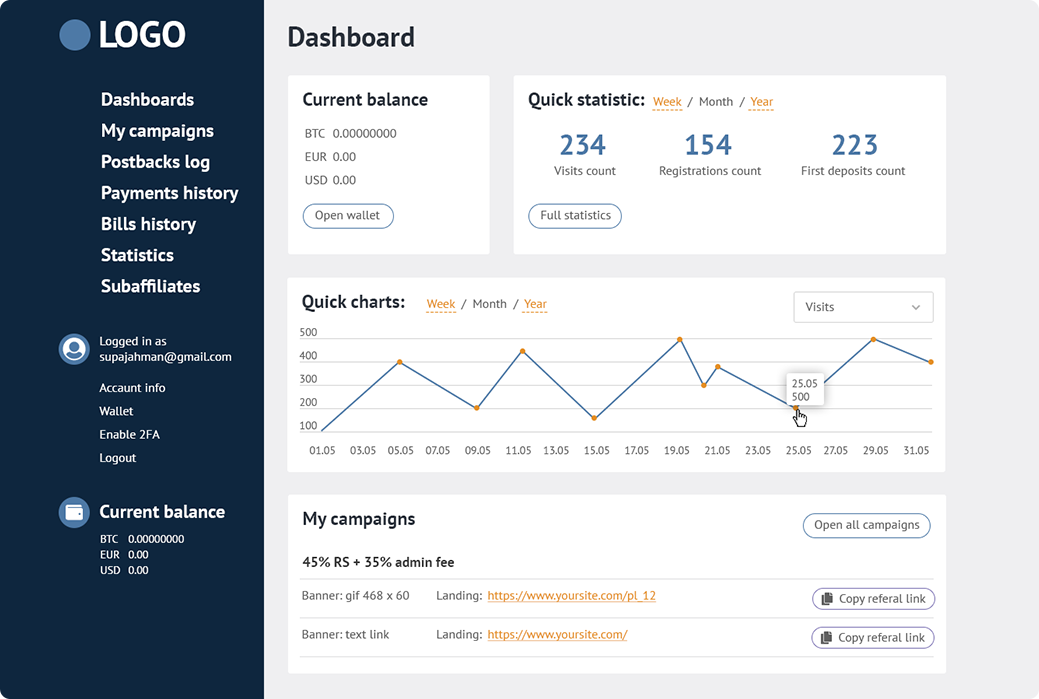1039x699 pixels.
Task: Click sidebar BTC 0.00000000 balance
Action: pyautogui.click(x=142, y=539)
